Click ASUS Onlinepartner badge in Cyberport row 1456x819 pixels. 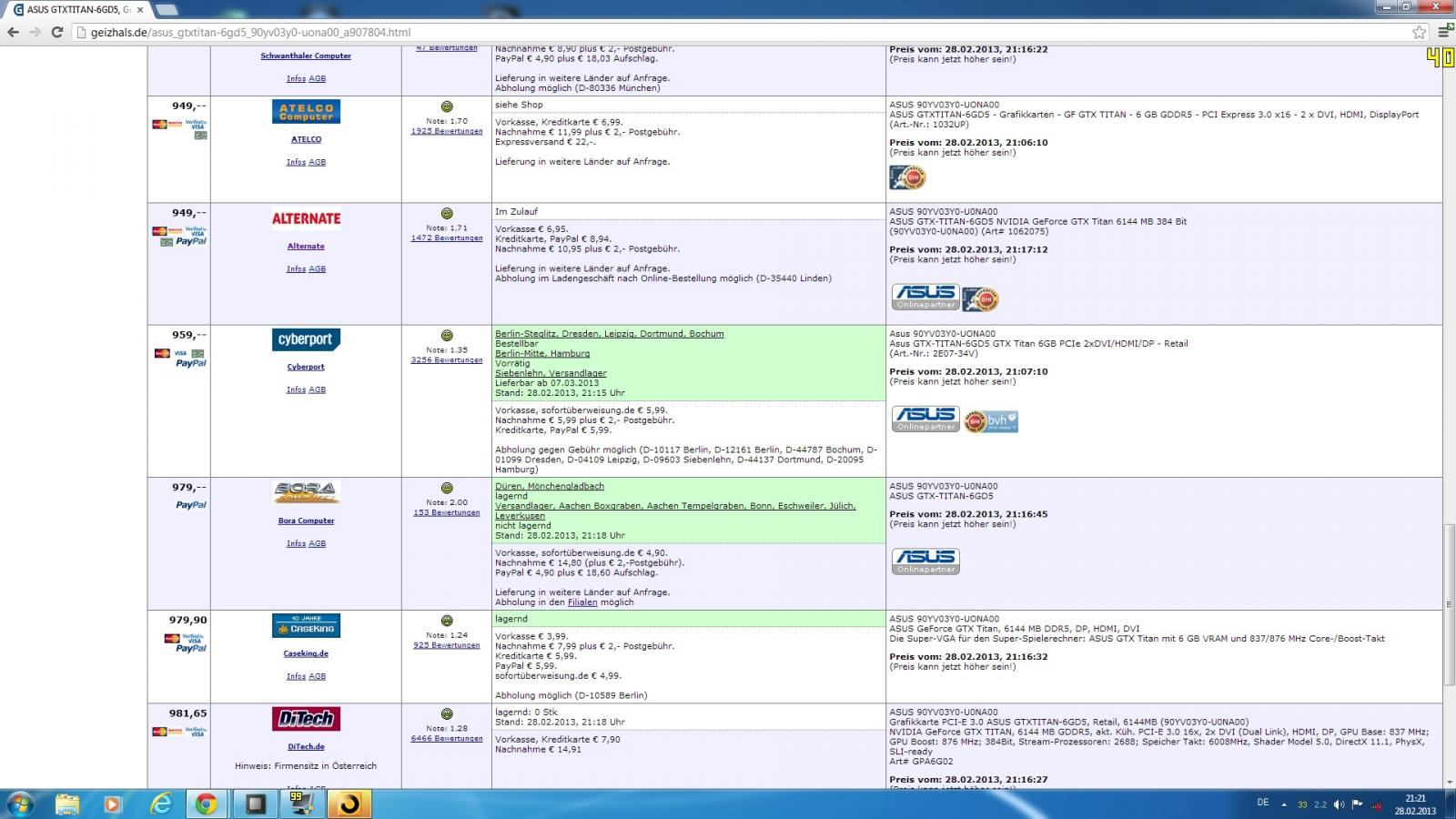point(925,420)
